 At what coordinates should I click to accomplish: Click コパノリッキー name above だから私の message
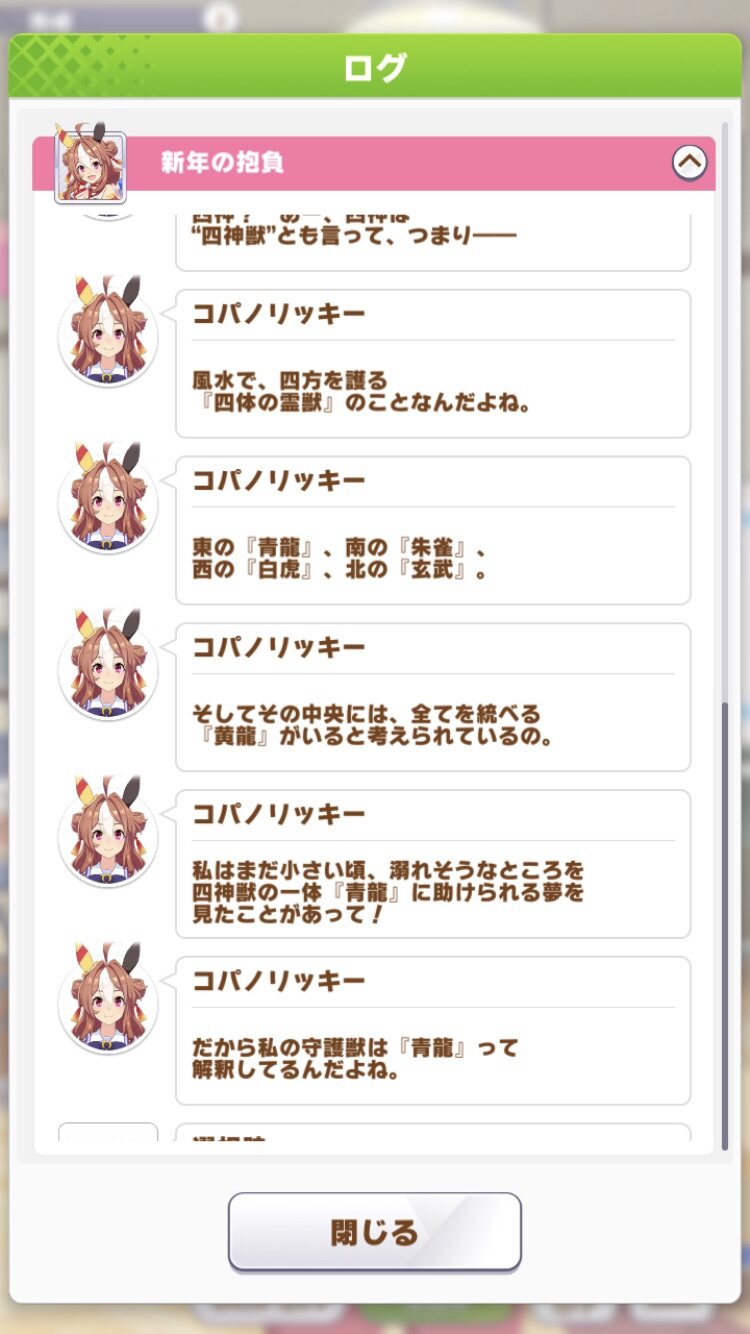coord(279,981)
